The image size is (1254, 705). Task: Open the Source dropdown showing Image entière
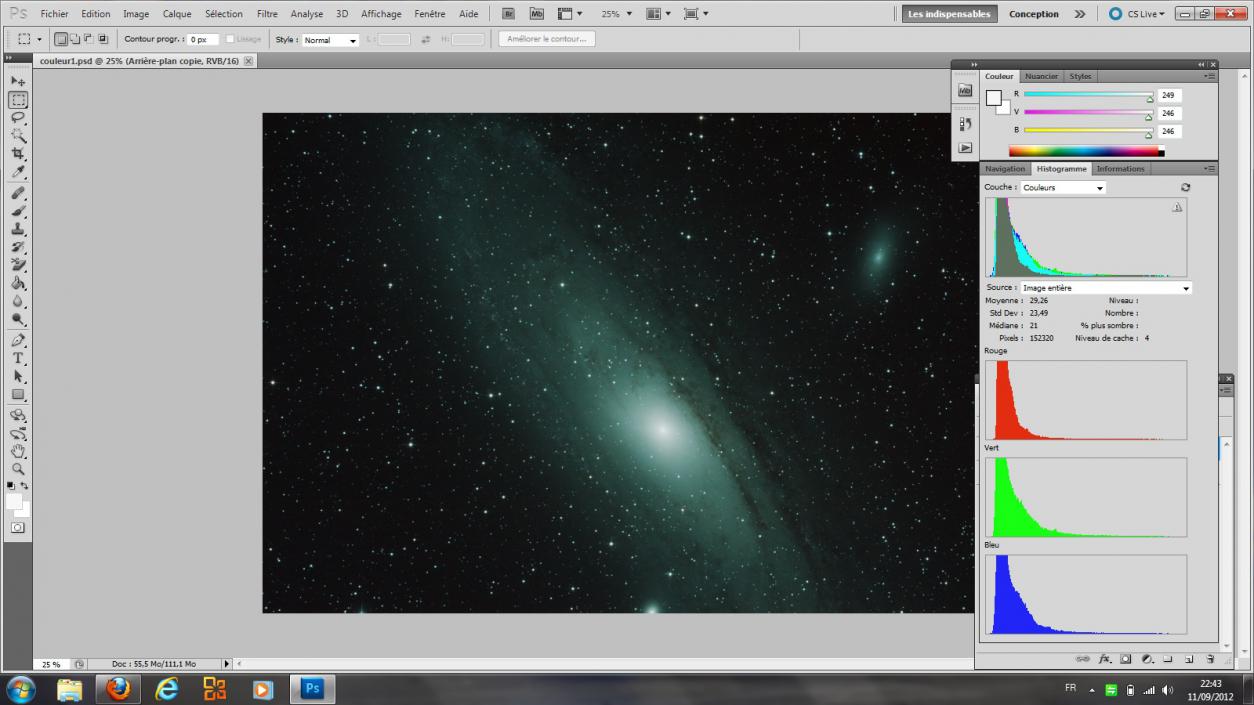1106,288
